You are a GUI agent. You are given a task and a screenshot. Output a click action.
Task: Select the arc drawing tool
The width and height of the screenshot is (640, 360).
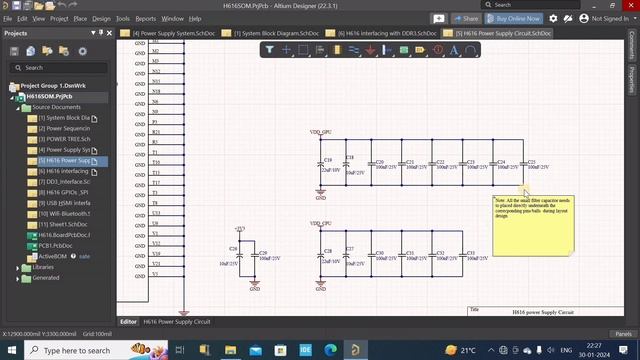(470, 50)
